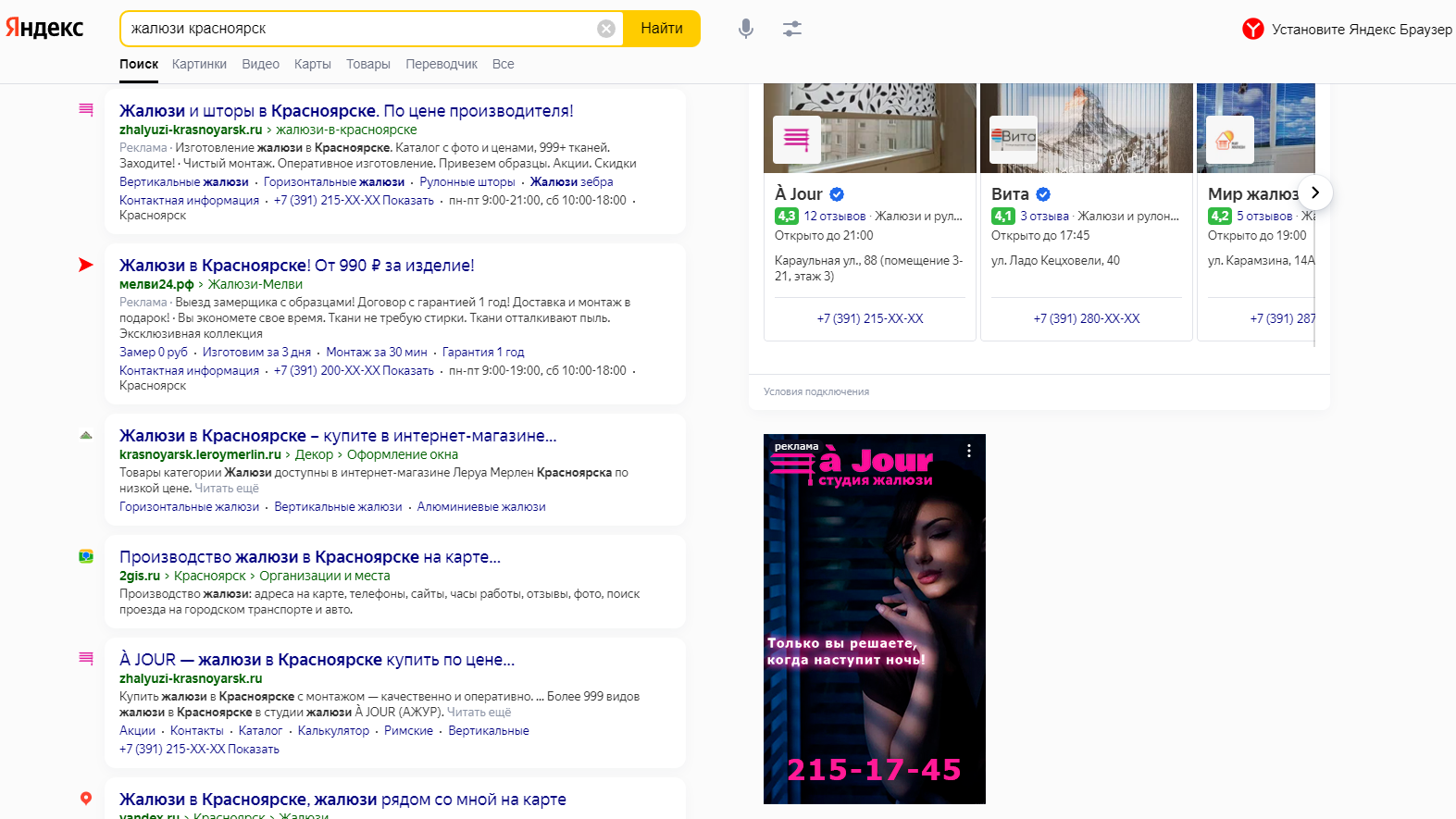Open the Карты tab

pyautogui.click(x=313, y=64)
